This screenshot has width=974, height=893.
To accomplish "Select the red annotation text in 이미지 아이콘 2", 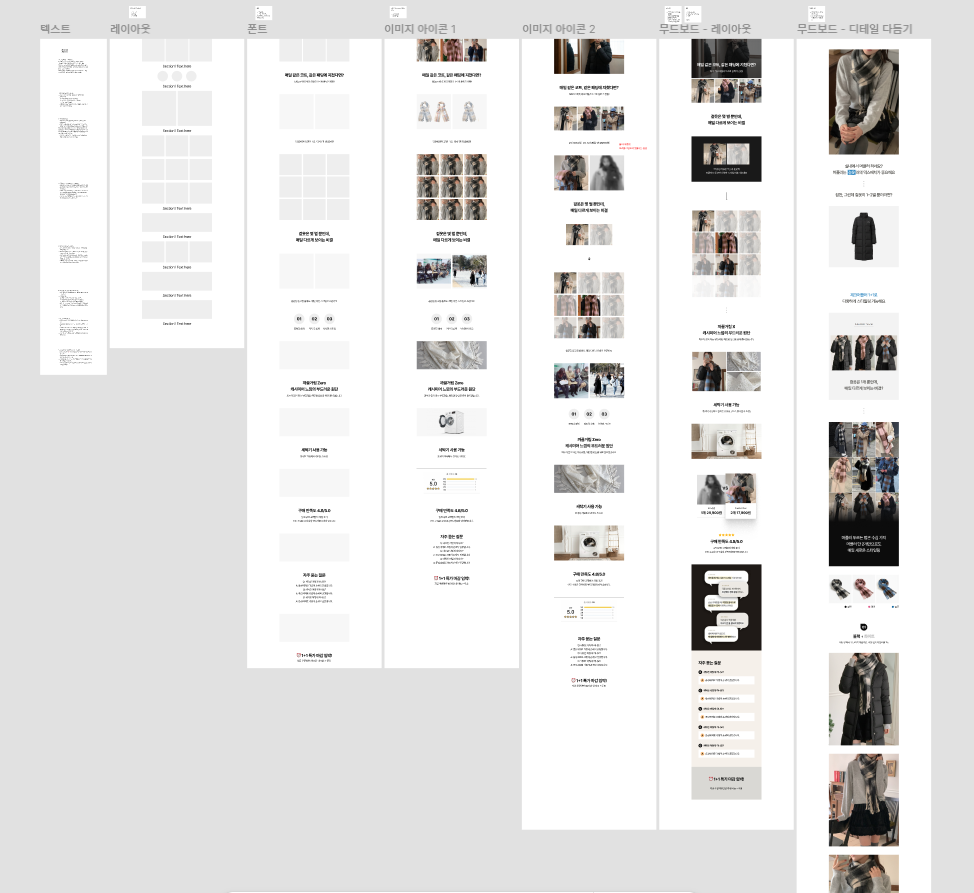I will pos(633,147).
